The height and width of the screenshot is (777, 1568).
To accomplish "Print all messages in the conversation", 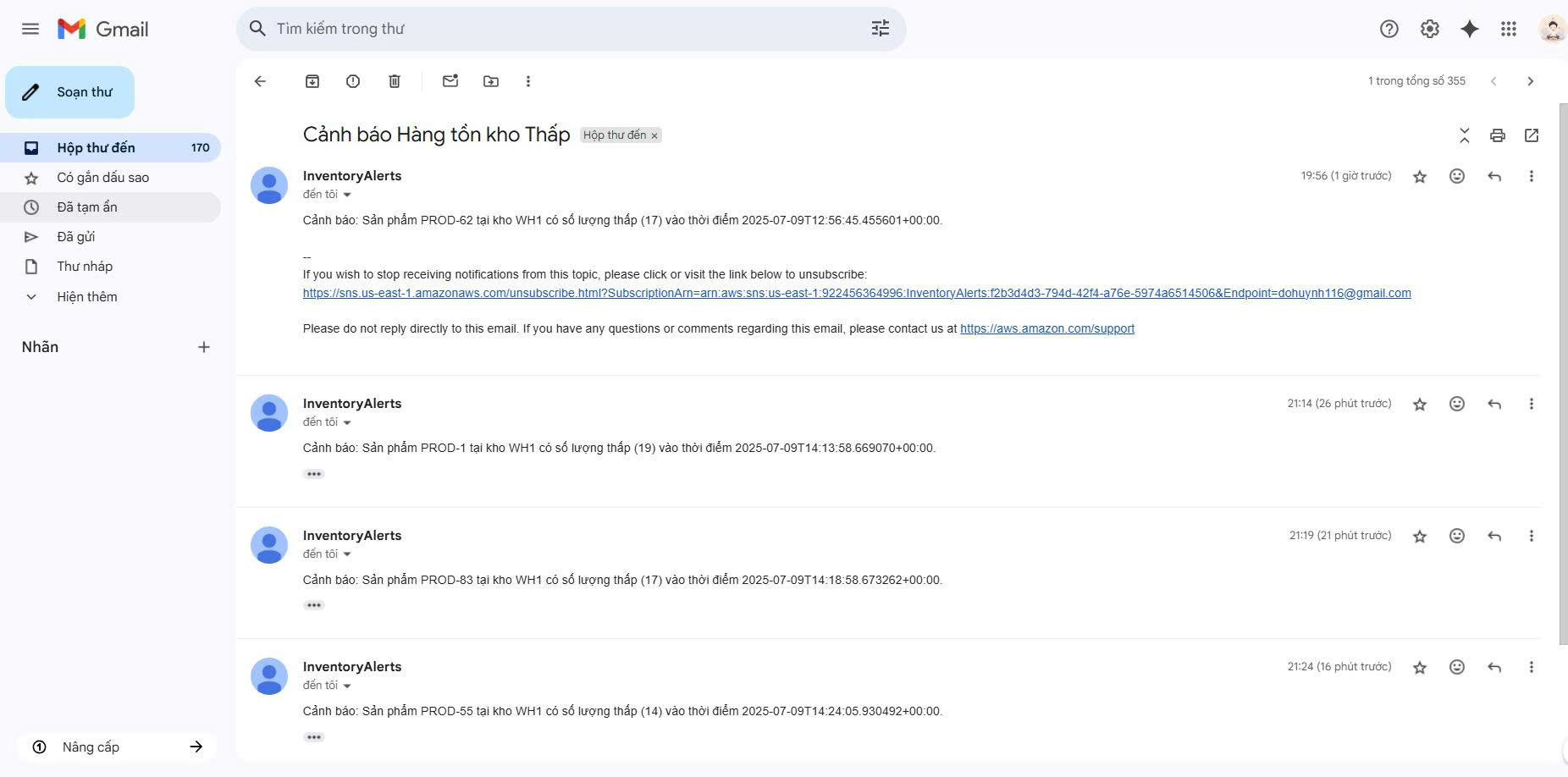I will click(x=1498, y=135).
